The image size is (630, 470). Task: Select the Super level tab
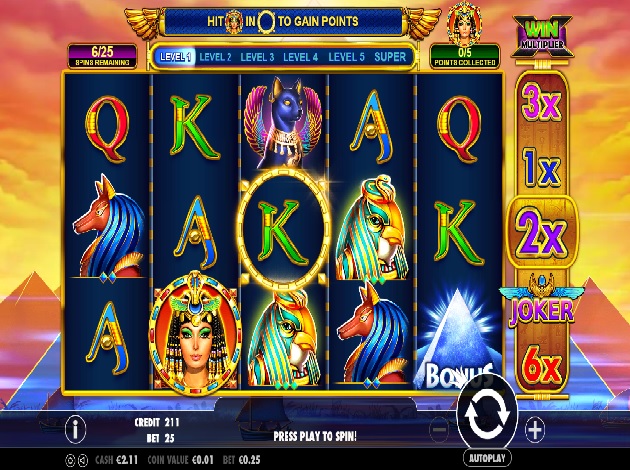pyautogui.click(x=390, y=57)
